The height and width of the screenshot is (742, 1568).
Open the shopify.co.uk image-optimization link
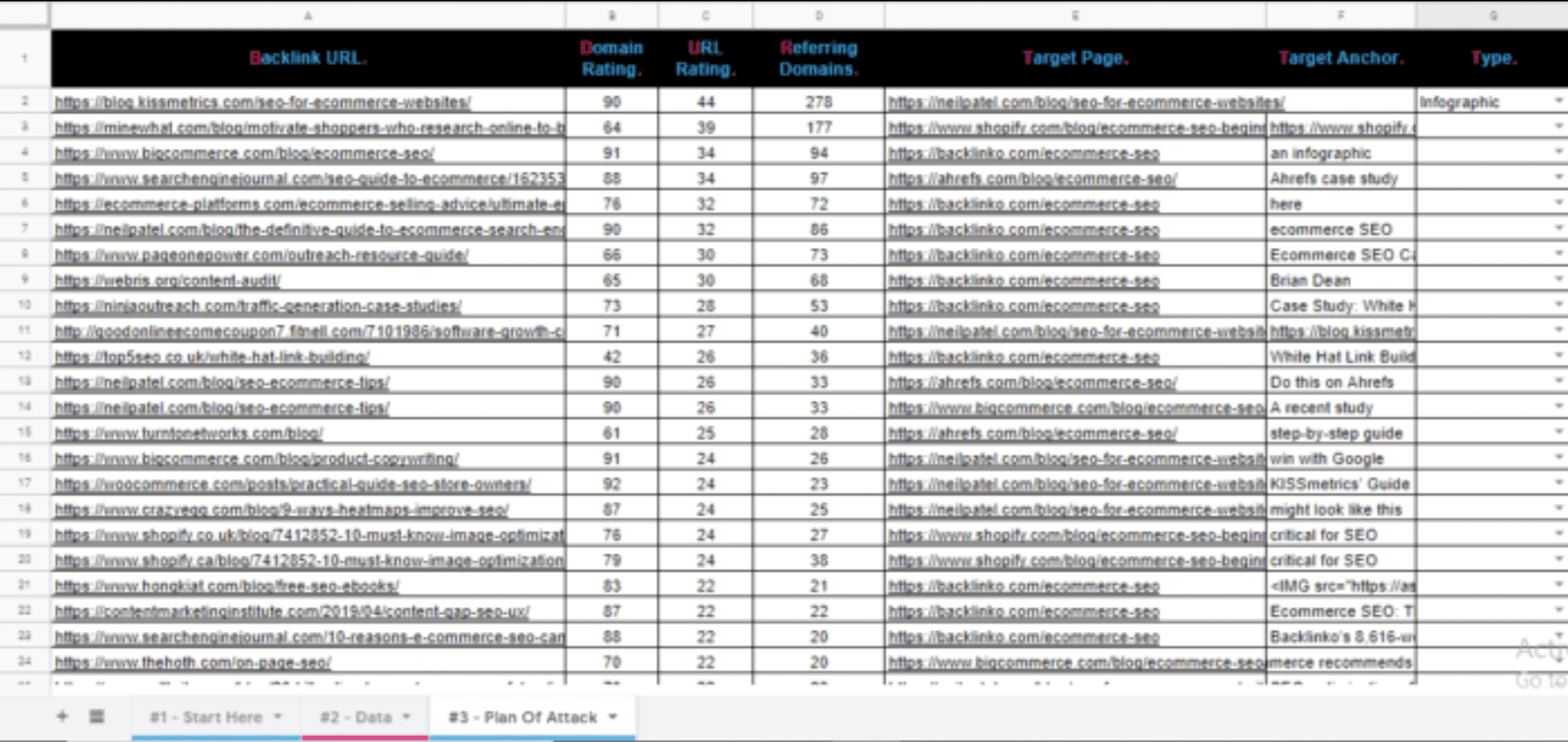click(309, 535)
